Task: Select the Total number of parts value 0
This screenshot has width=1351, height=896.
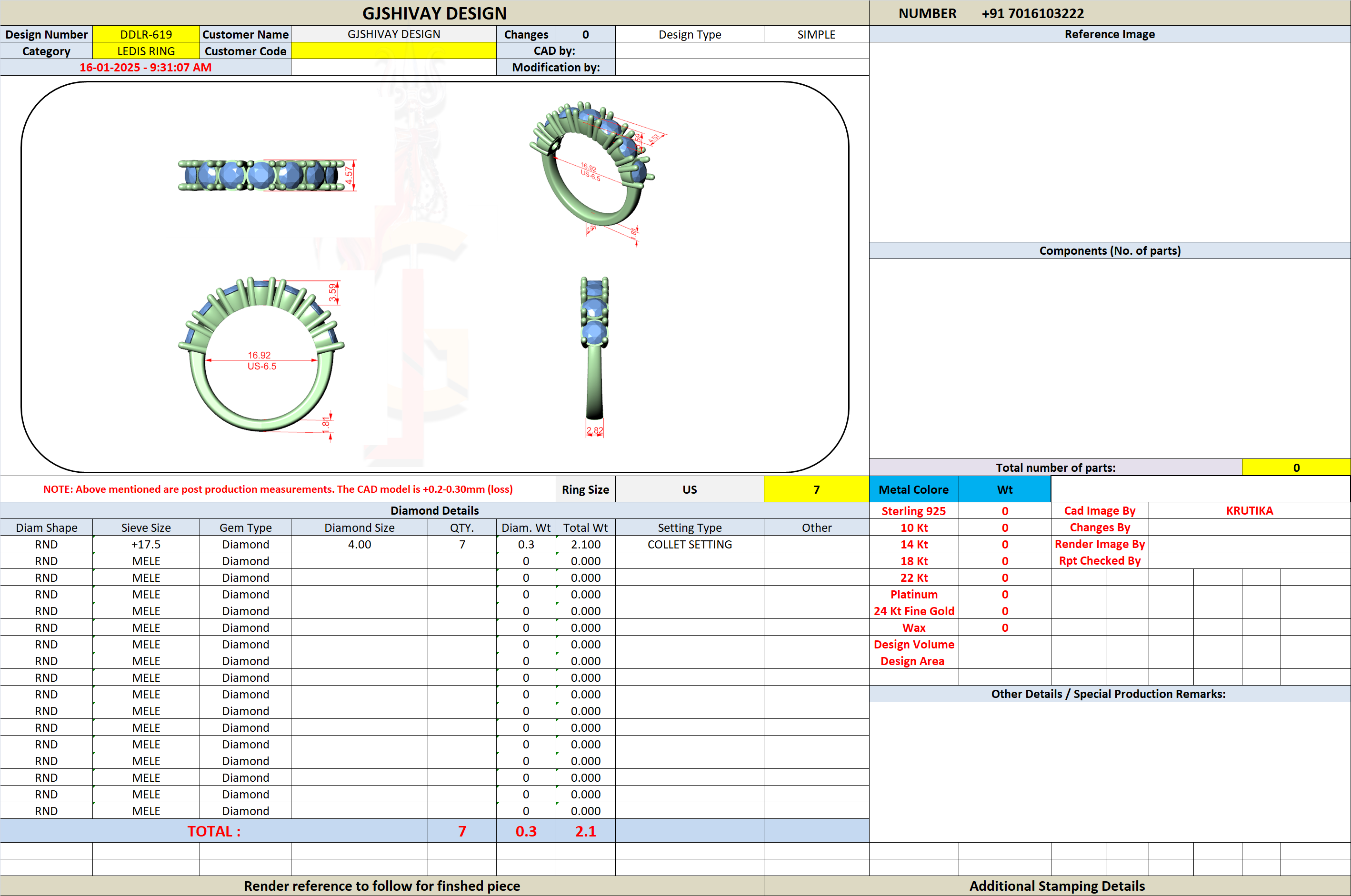Action: tap(1296, 468)
